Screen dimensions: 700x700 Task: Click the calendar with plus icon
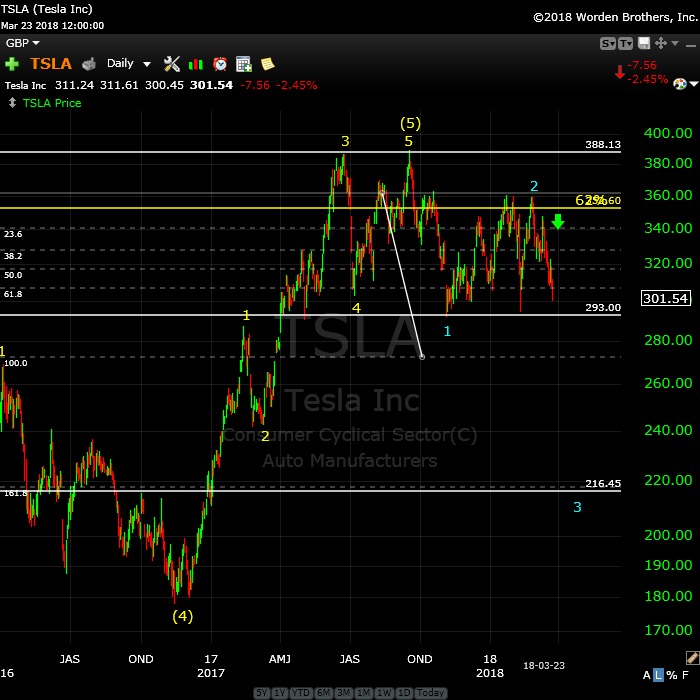[244, 64]
